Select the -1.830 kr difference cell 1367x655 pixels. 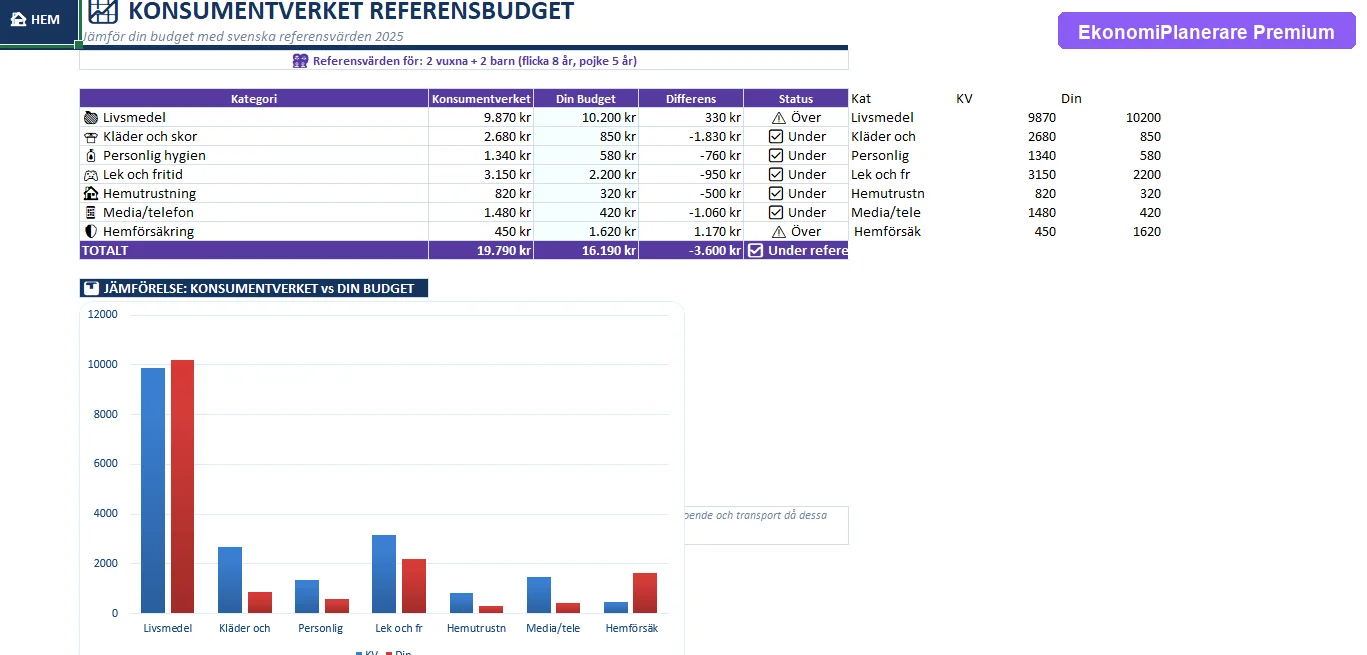tap(691, 137)
